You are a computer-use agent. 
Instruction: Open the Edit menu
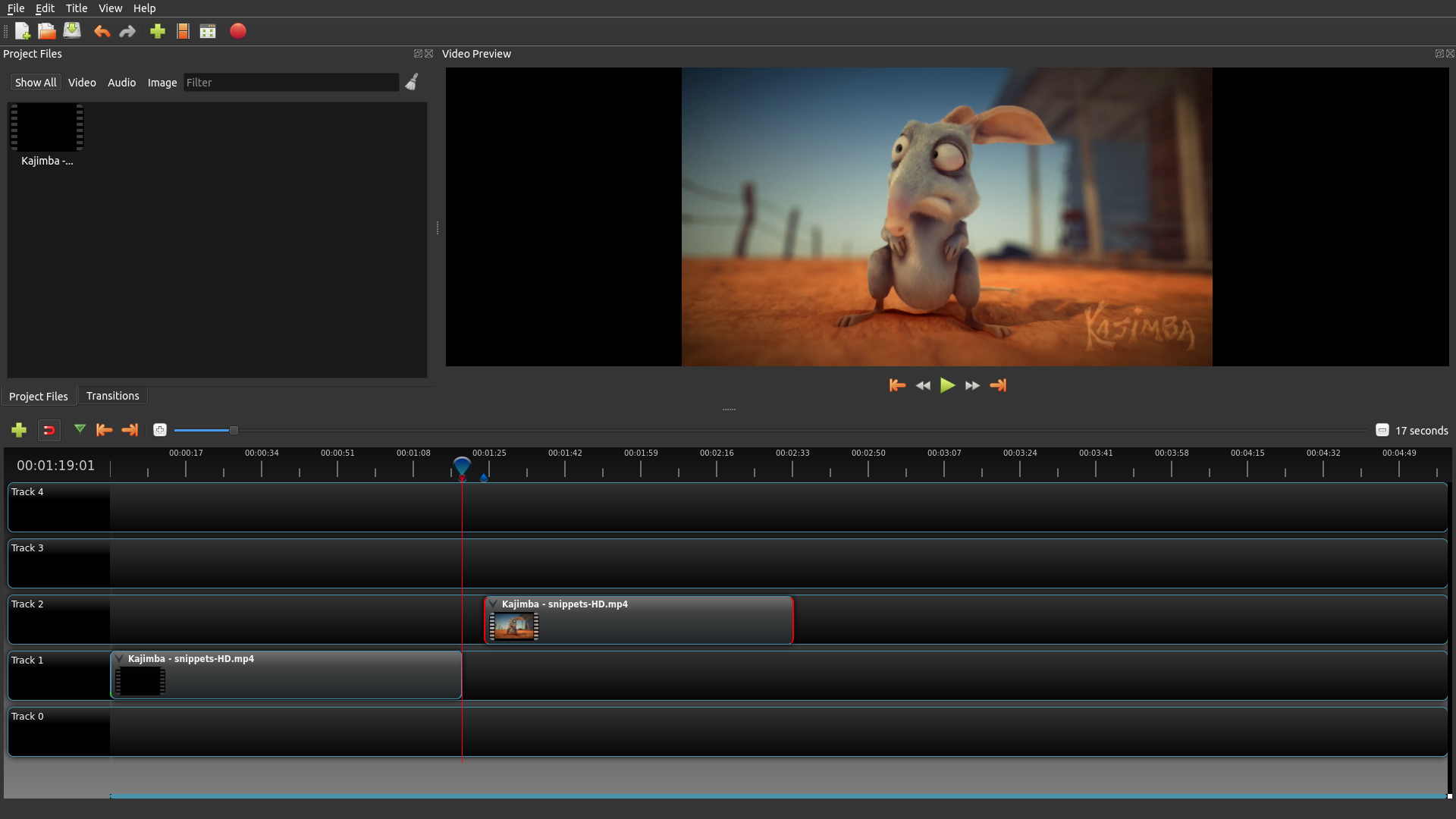45,8
